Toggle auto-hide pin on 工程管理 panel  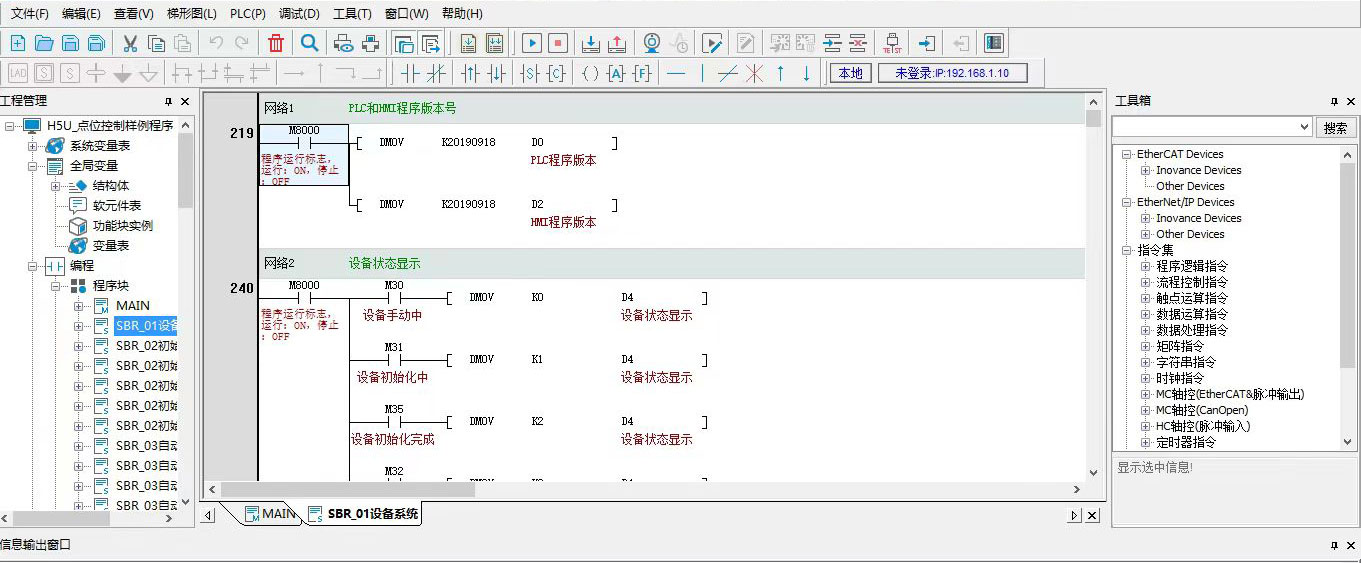168,102
